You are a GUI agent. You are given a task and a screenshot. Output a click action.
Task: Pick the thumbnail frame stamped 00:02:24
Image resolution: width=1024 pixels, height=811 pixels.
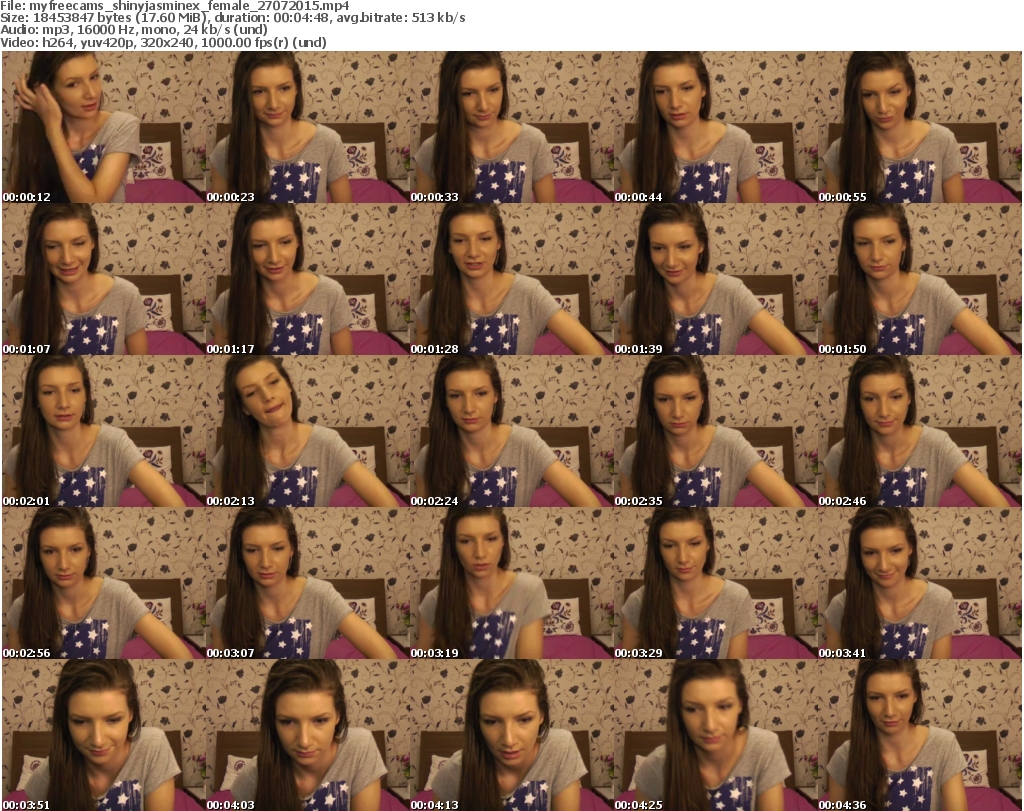511,432
